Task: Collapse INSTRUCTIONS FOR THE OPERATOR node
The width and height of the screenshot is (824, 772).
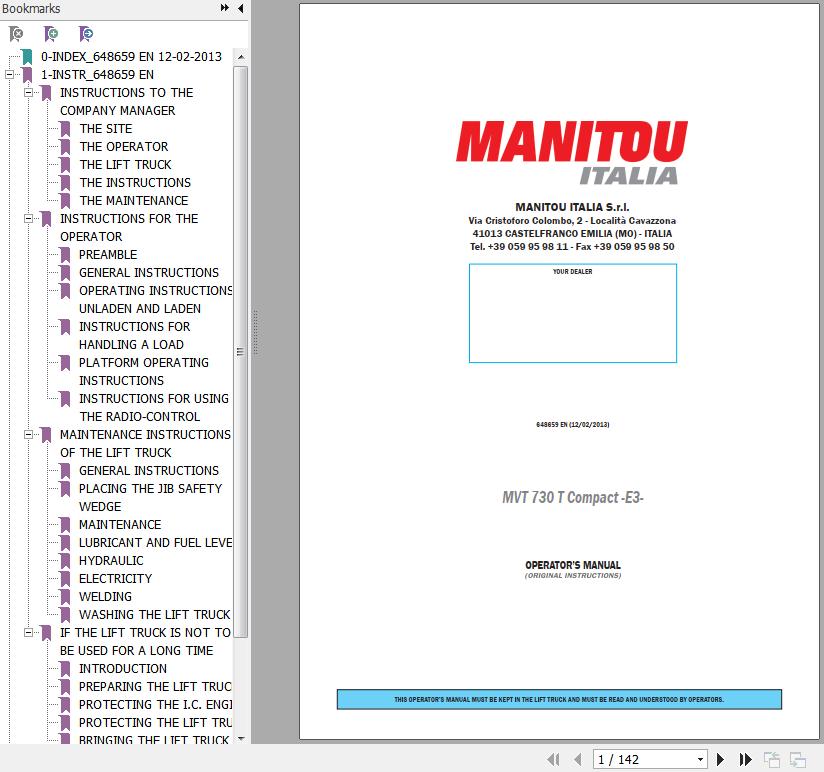Action: click(29, 219)
